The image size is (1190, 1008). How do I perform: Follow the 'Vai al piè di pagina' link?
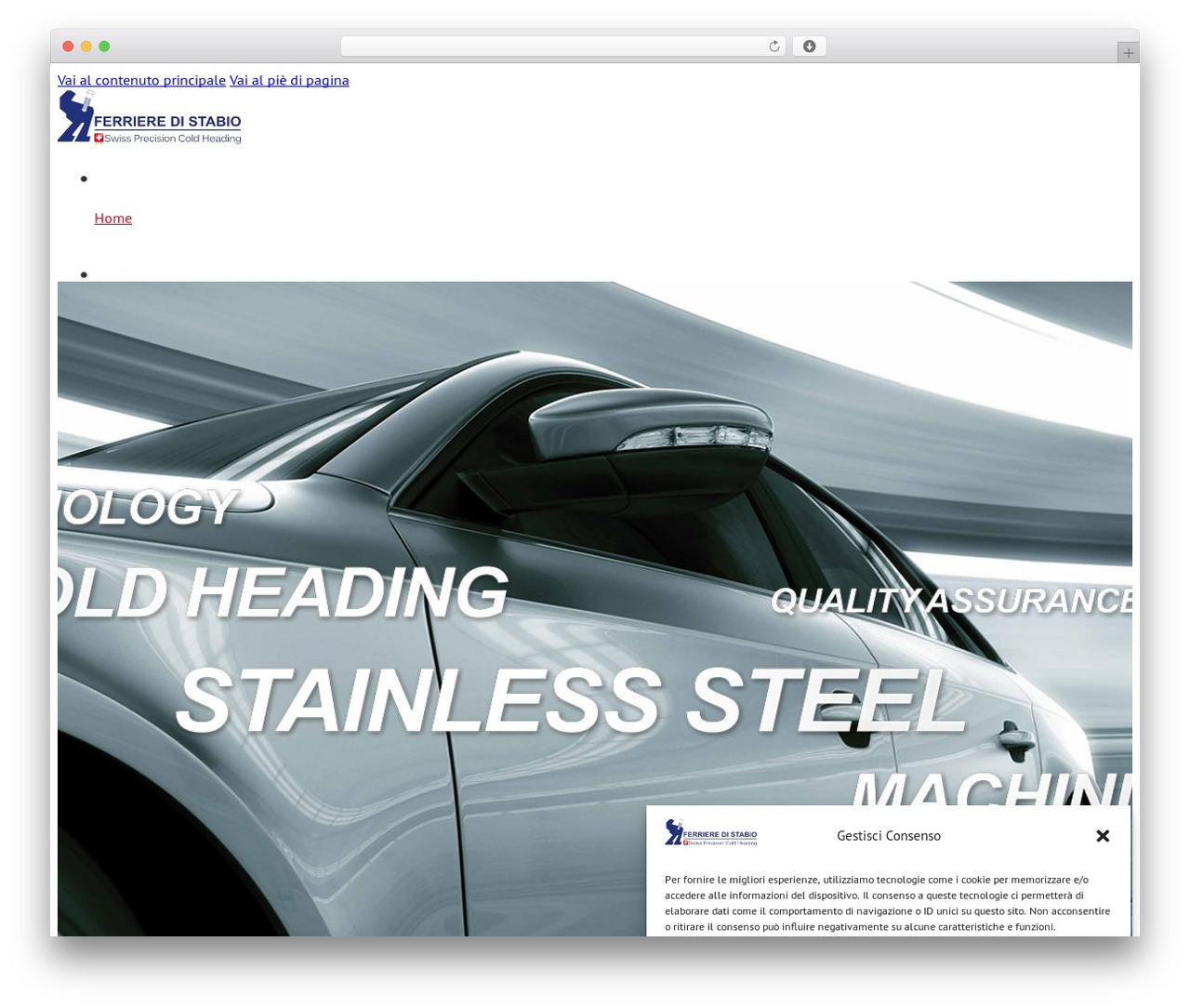(x=289, y=80)
